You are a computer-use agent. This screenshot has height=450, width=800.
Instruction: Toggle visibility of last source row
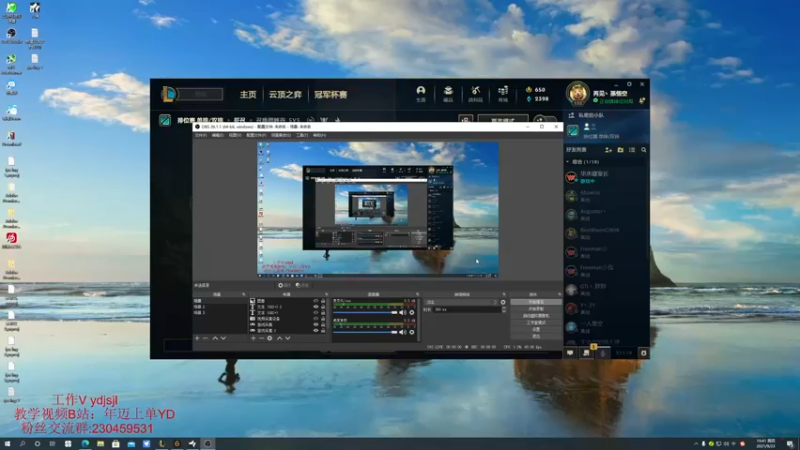(x=315, y=331)
